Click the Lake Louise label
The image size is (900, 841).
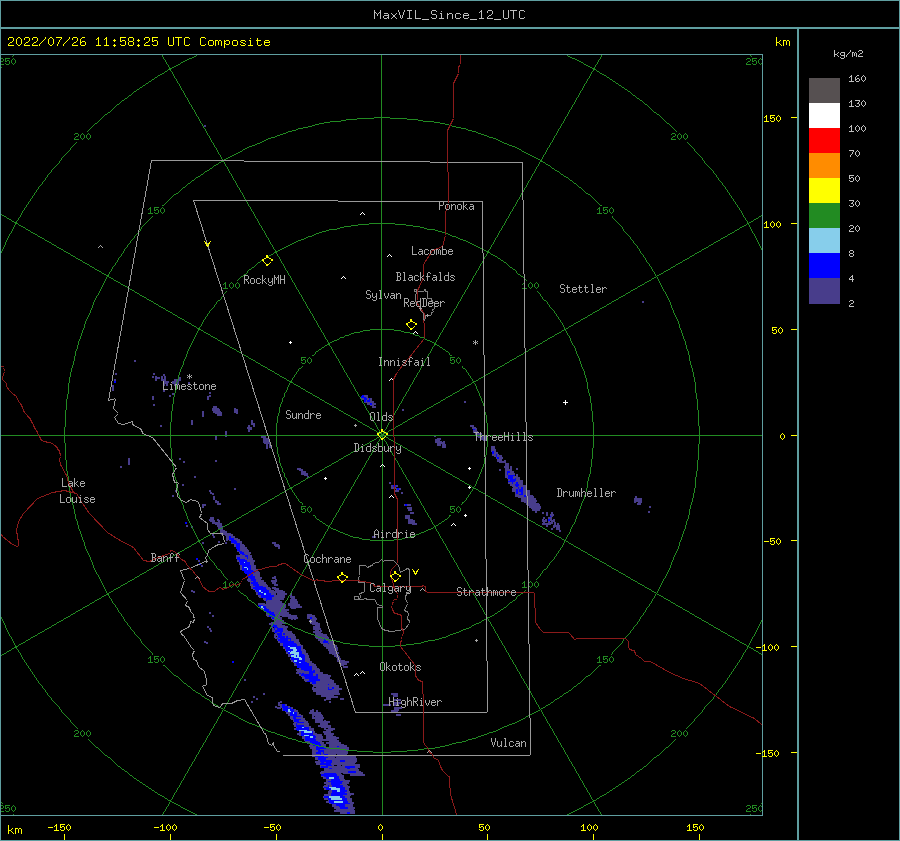[x=77, y=491]
